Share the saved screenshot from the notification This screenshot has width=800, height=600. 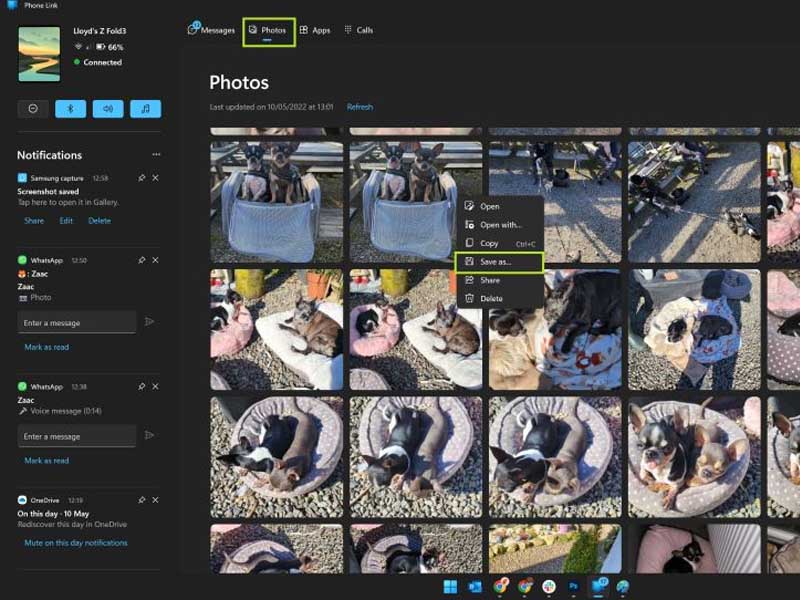[34, 220]
